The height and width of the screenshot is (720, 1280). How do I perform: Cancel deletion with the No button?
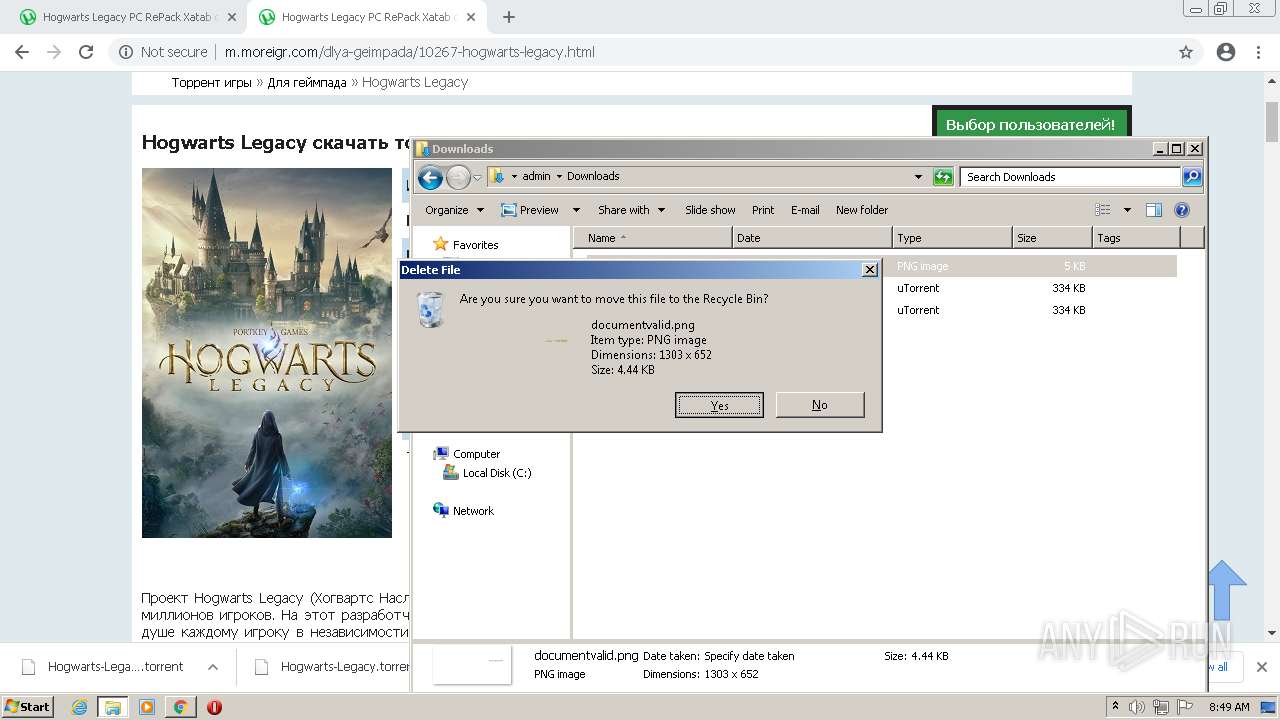pyautogui.click(x=819, y=405)
